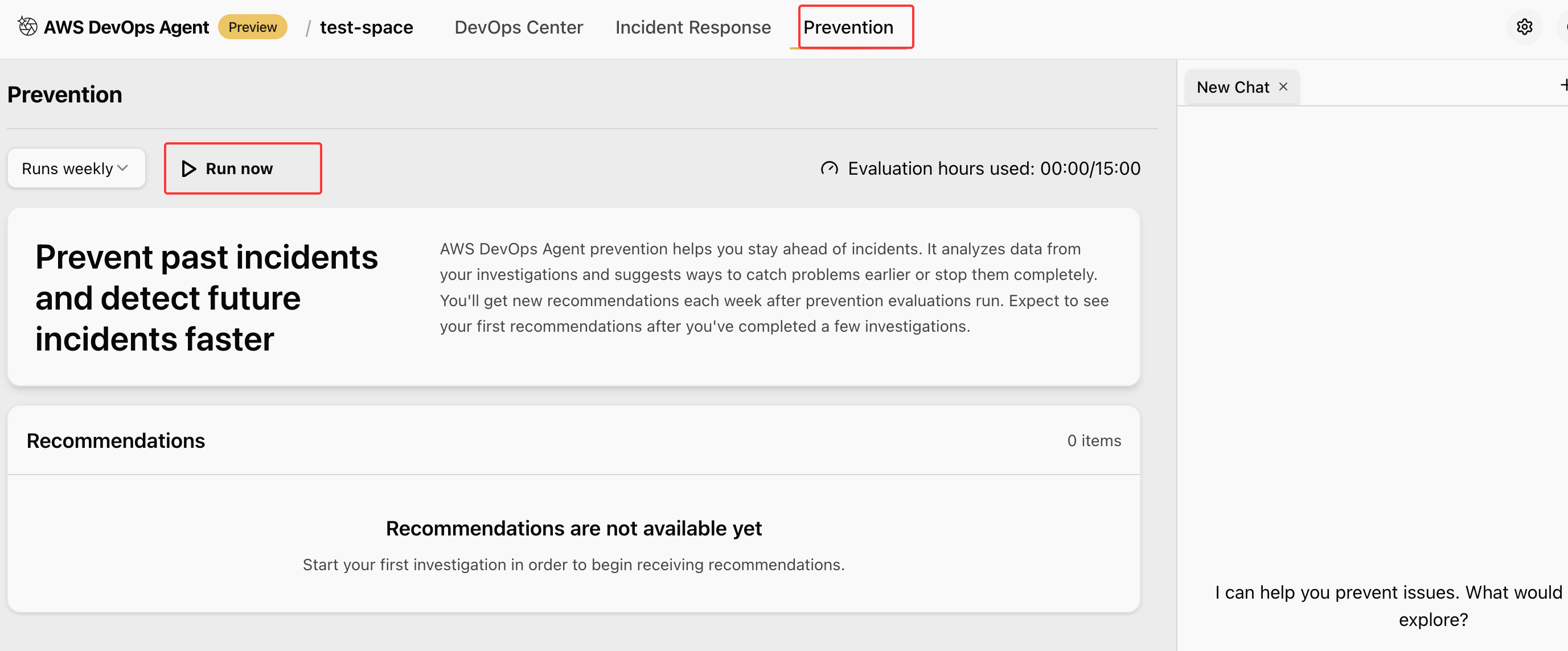
Task: Go to the test-space breadcrumb
Action: pyautogui.click(x=366, y=27)
